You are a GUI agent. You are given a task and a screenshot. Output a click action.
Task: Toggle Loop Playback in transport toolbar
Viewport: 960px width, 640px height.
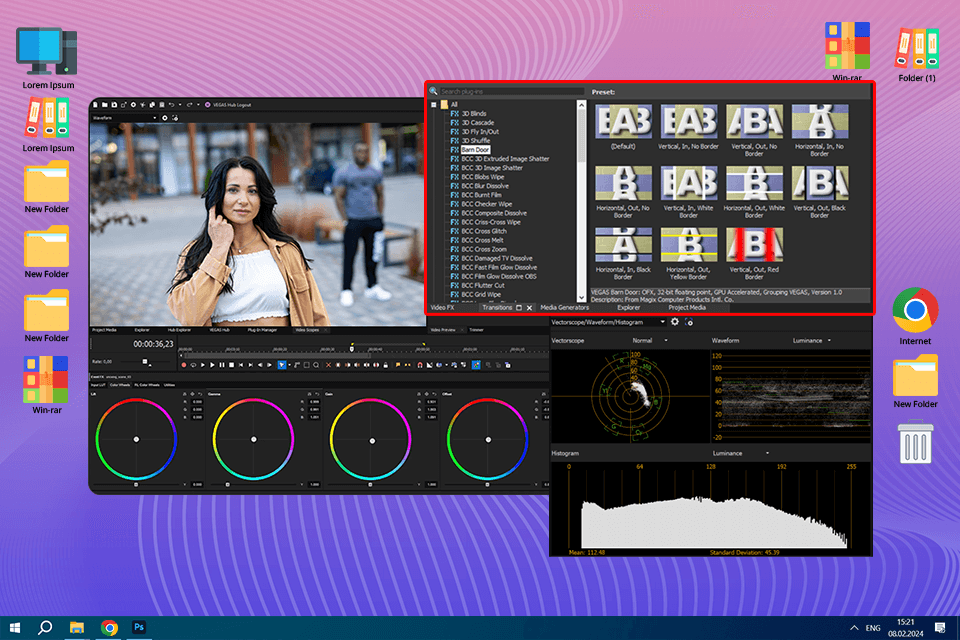tap(193, 365)
